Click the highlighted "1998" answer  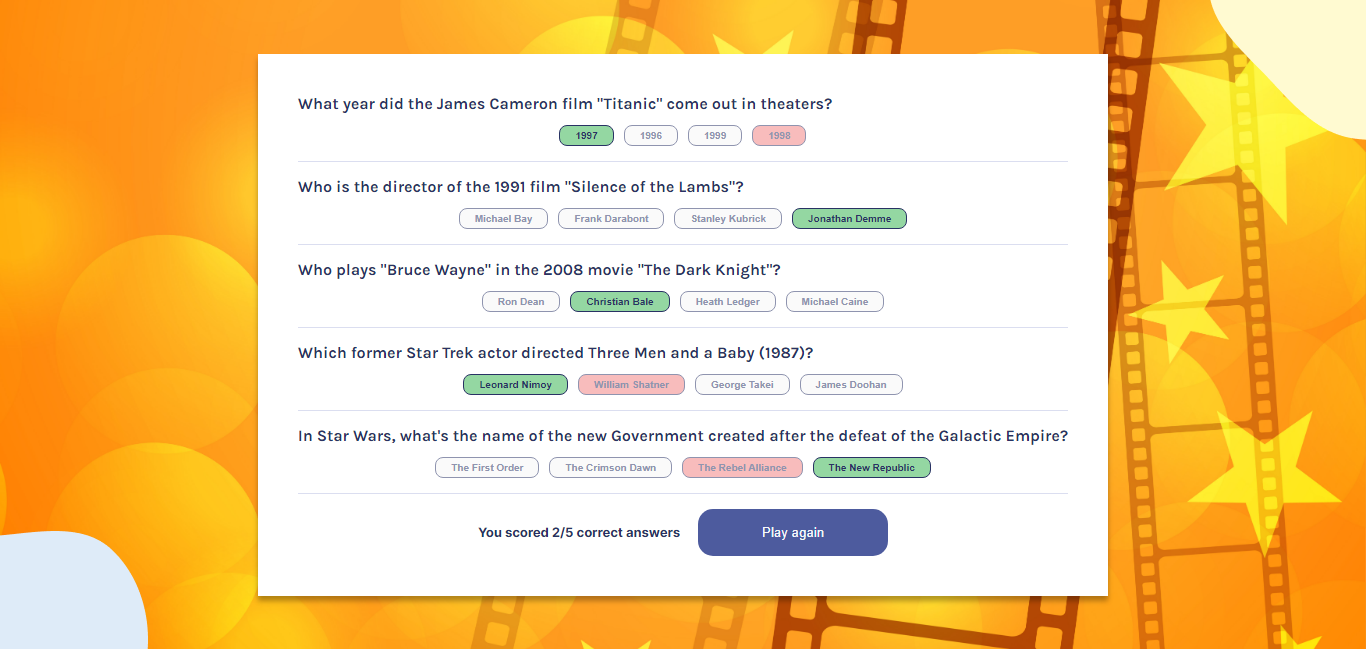coord(778,135)
